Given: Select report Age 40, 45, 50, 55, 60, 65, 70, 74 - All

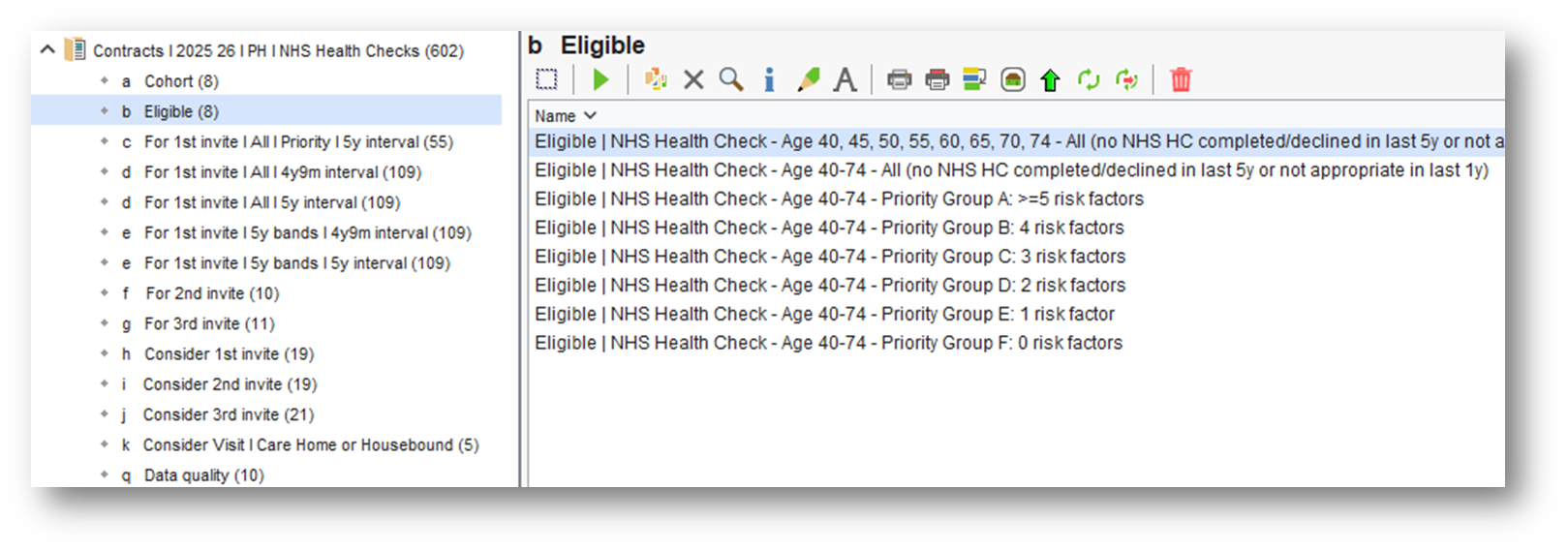Looking at the screenshot, I should [x=1019, y=141].
